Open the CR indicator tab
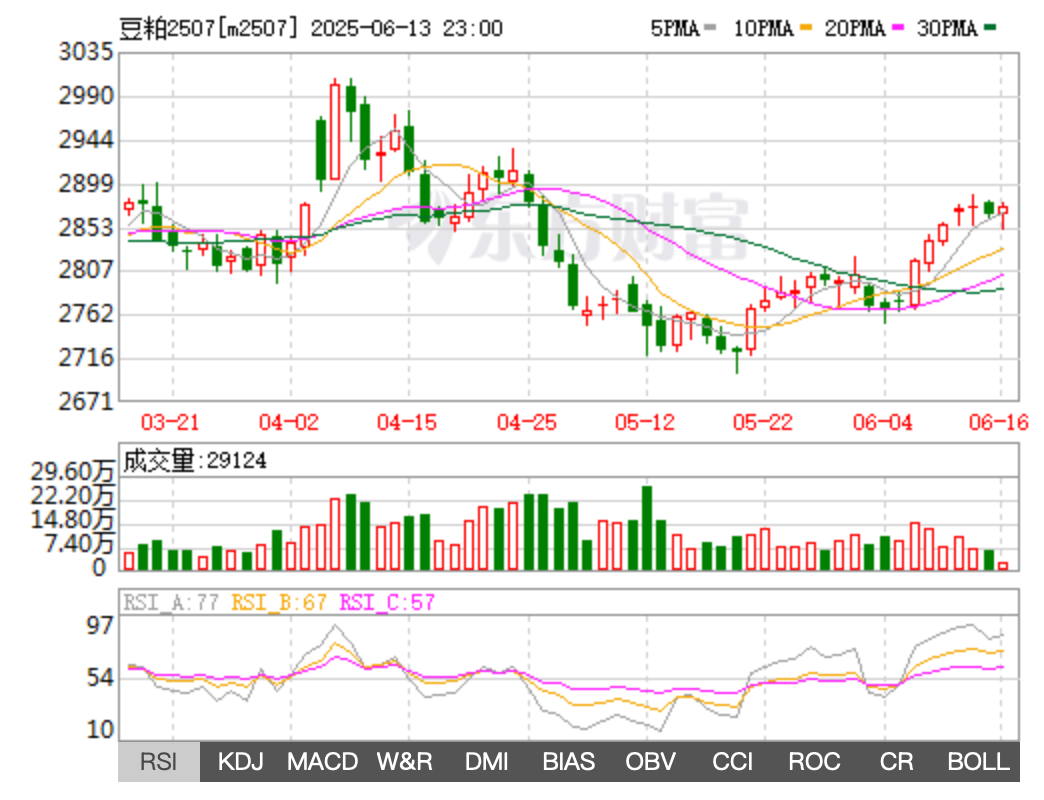 [x=896, y=762]
